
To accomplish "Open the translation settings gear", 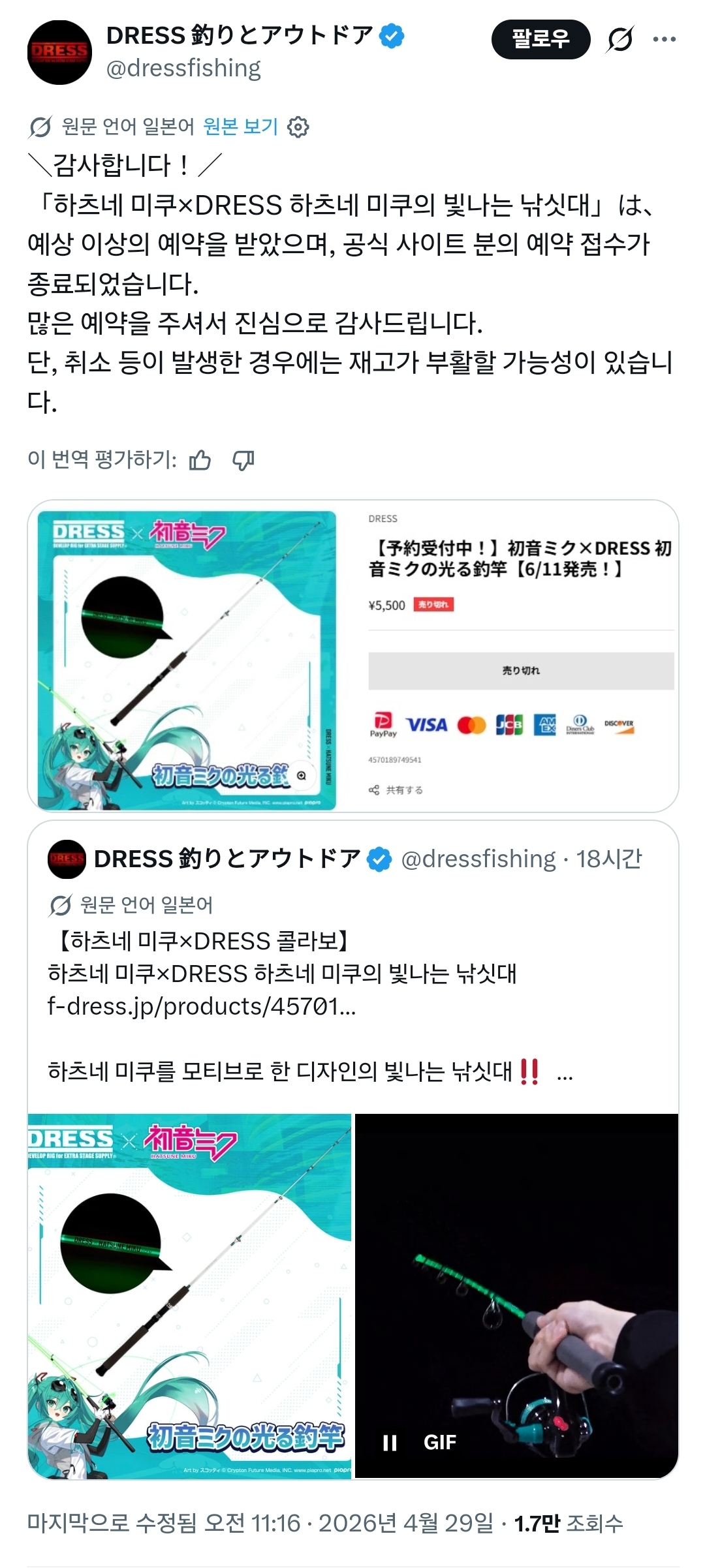I will (298, 127).
